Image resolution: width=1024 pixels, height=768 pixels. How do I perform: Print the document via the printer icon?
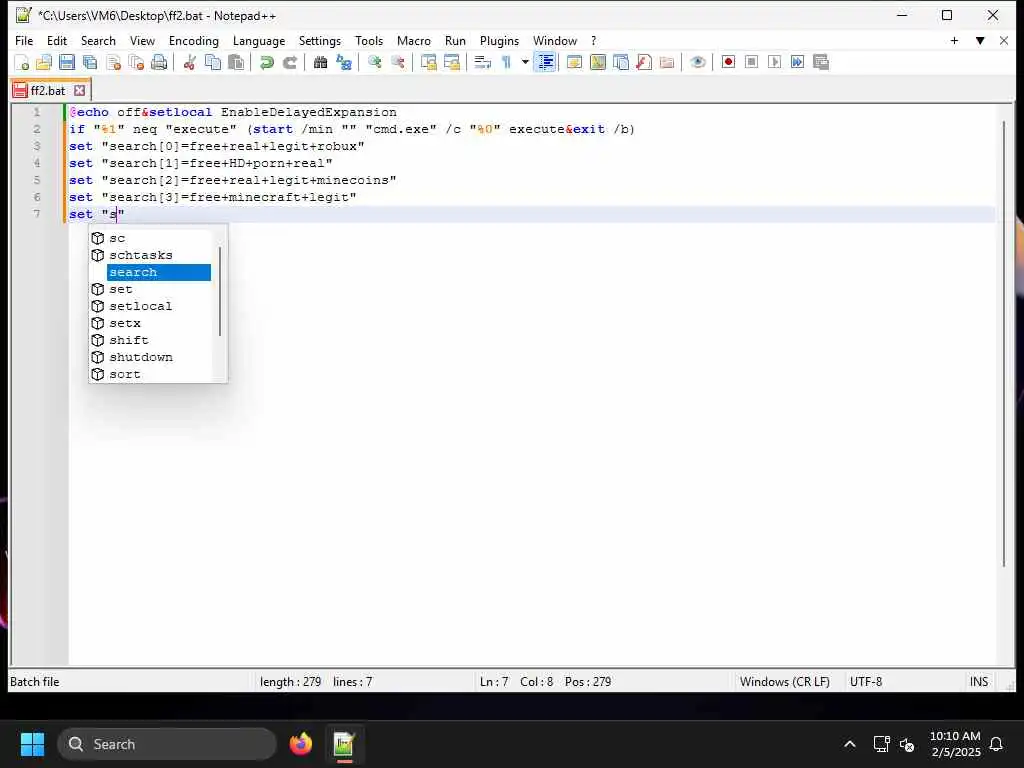click(x=159, y=63)
